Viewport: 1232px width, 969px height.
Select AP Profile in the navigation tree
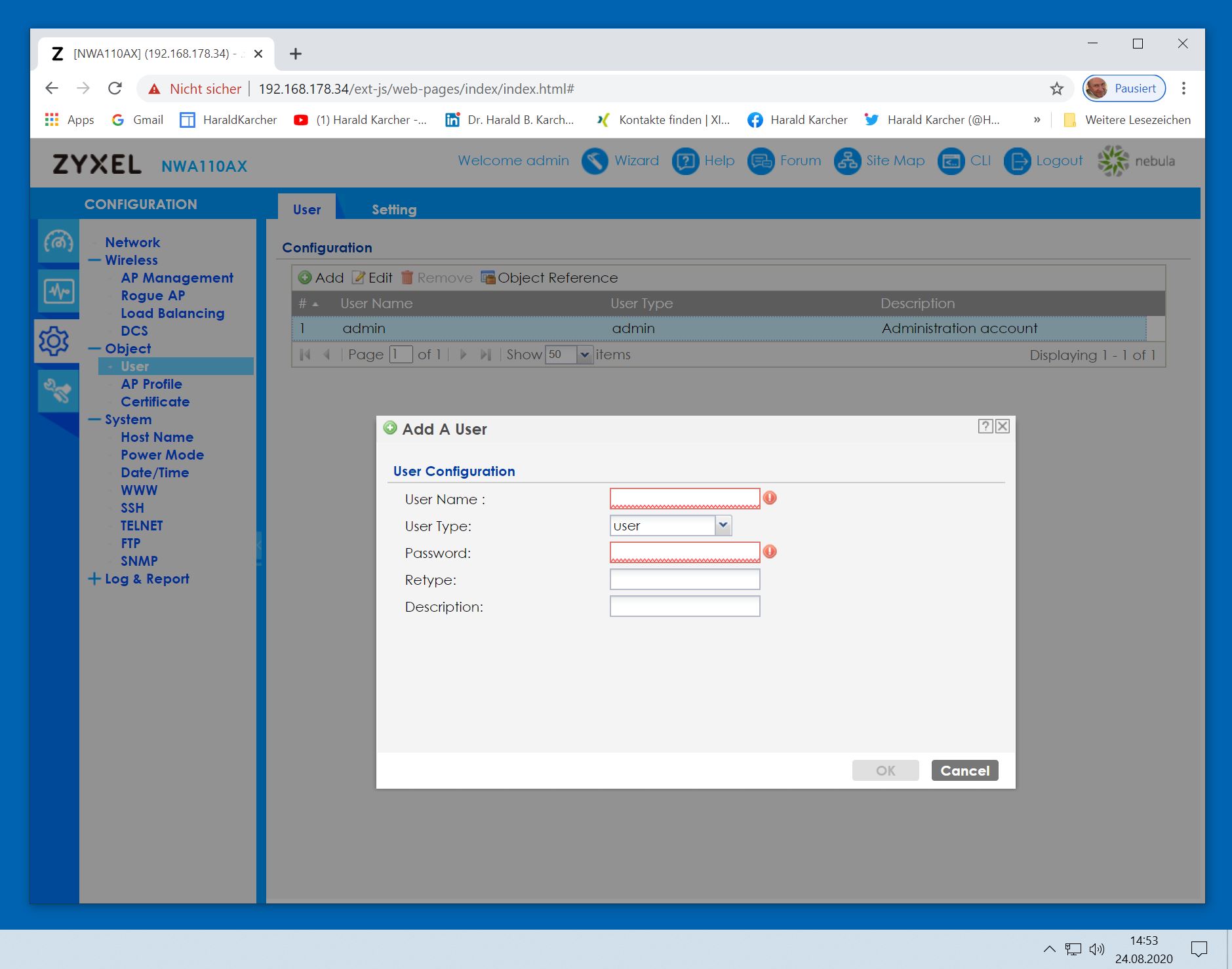pyautogui.click(x=151, y=384)
